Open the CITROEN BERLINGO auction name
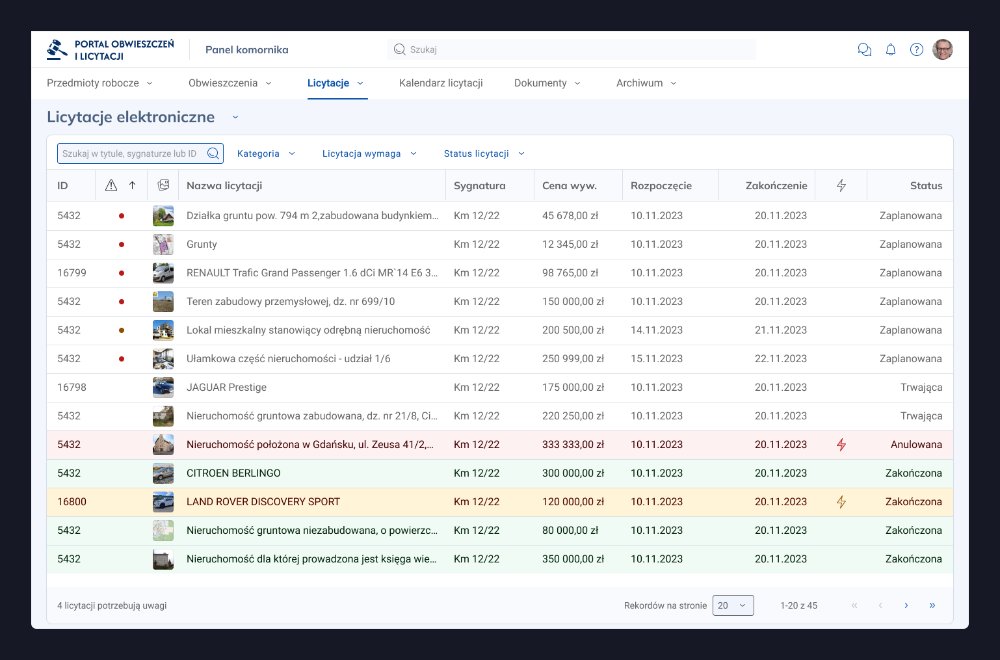1000x660 pixels. tap(233, 473)
